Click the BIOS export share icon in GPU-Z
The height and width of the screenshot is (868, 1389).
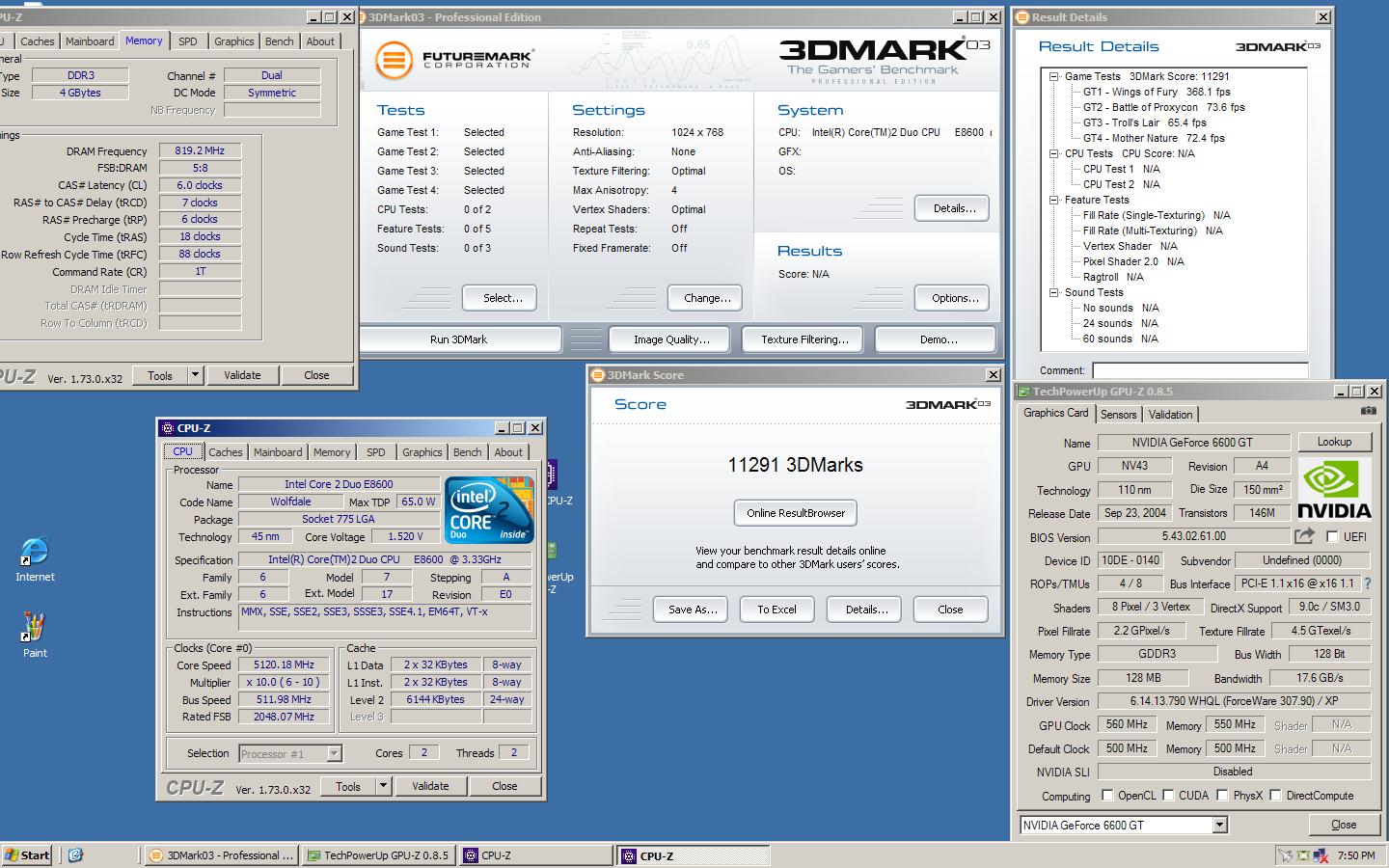1304,536
